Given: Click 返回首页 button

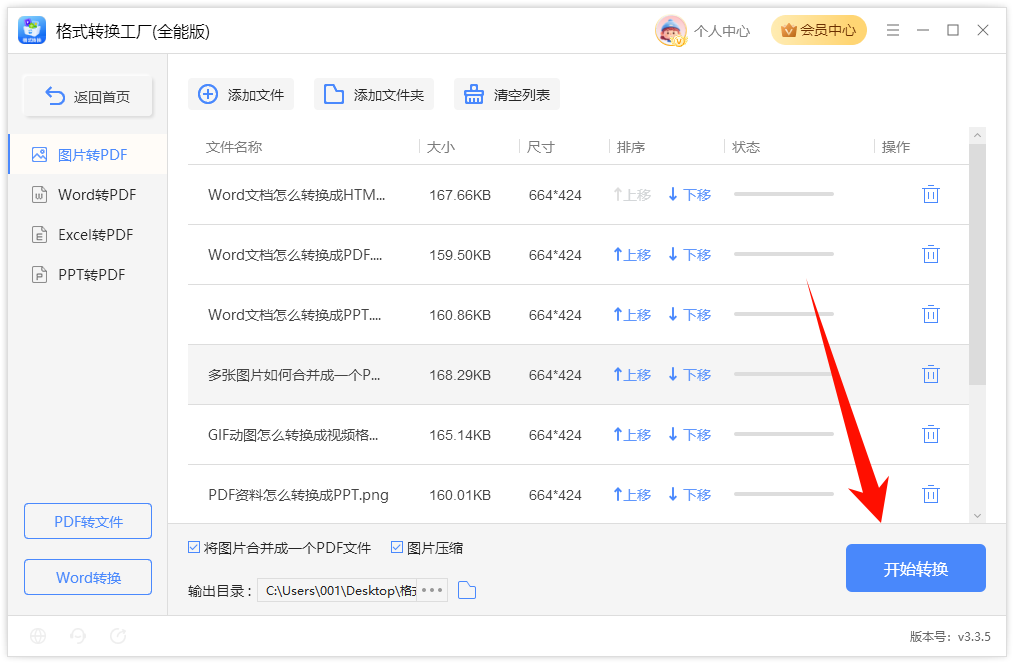Looking at the screenshot, I should pos(88,96).
